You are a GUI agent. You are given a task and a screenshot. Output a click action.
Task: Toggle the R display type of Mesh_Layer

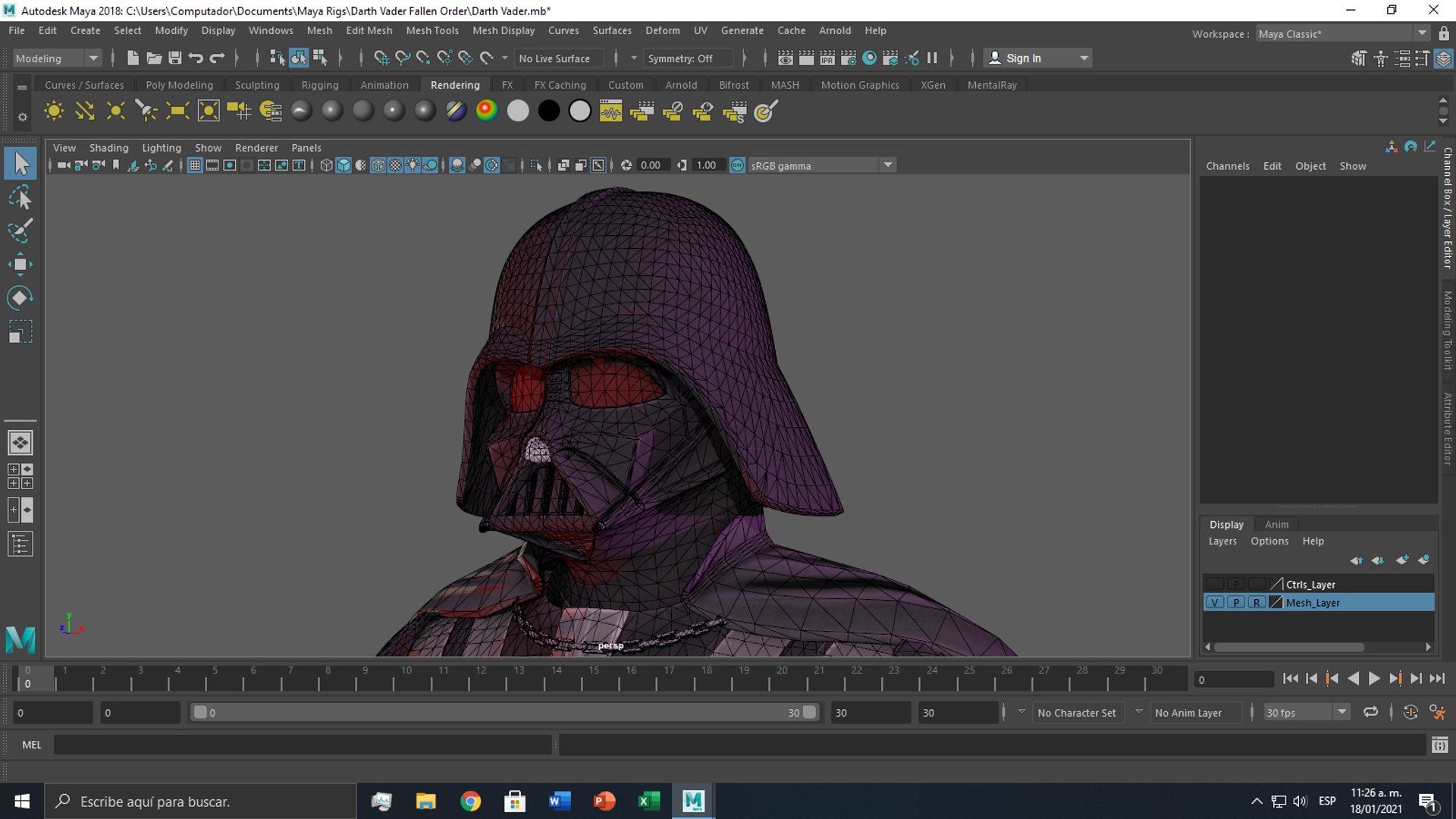(1257, 602)
